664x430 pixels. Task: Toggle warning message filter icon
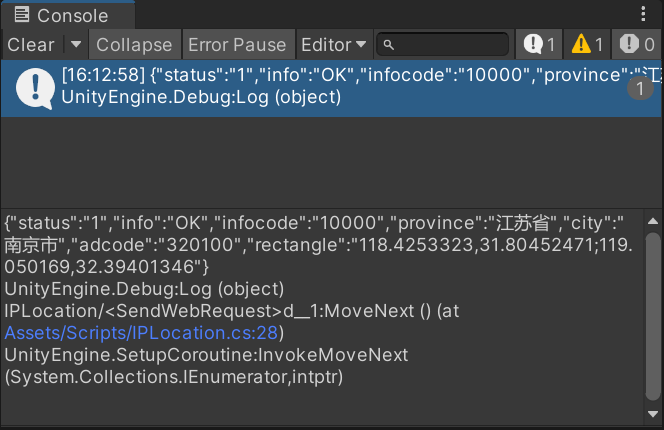(x=587, y=44)
